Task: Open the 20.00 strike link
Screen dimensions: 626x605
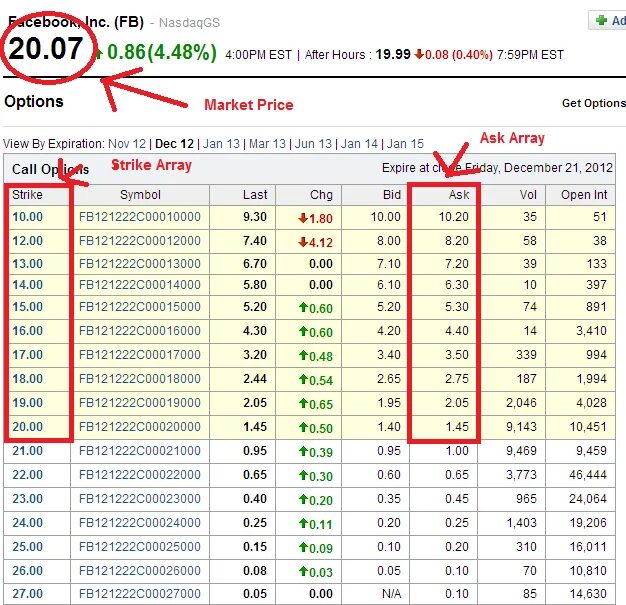Action: click(x=28, y=426)
